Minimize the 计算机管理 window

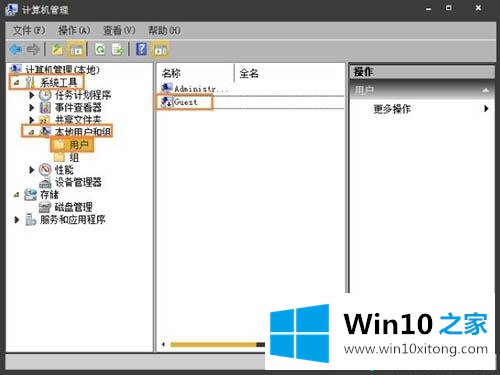pos(428,9)
